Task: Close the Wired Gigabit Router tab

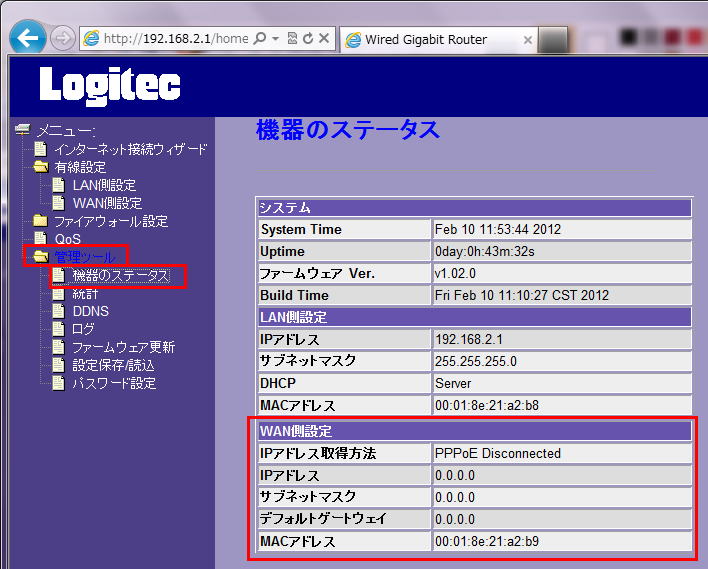Action: click(527, 40)
